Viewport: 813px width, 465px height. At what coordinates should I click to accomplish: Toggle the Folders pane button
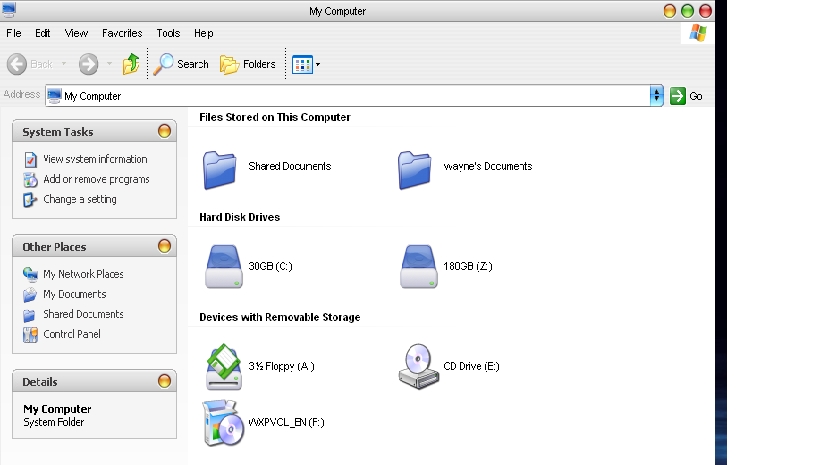pyautogui.click(x=248, y=64)
